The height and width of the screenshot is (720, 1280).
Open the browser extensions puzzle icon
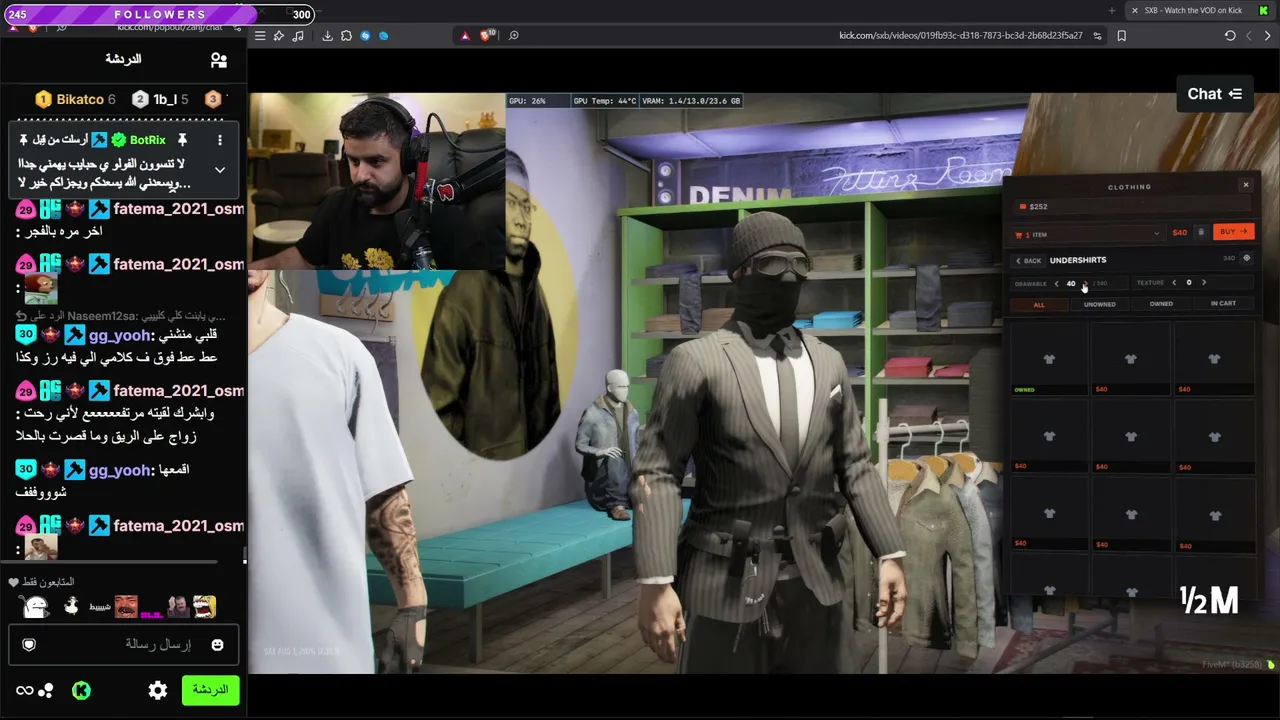(346, 36)
